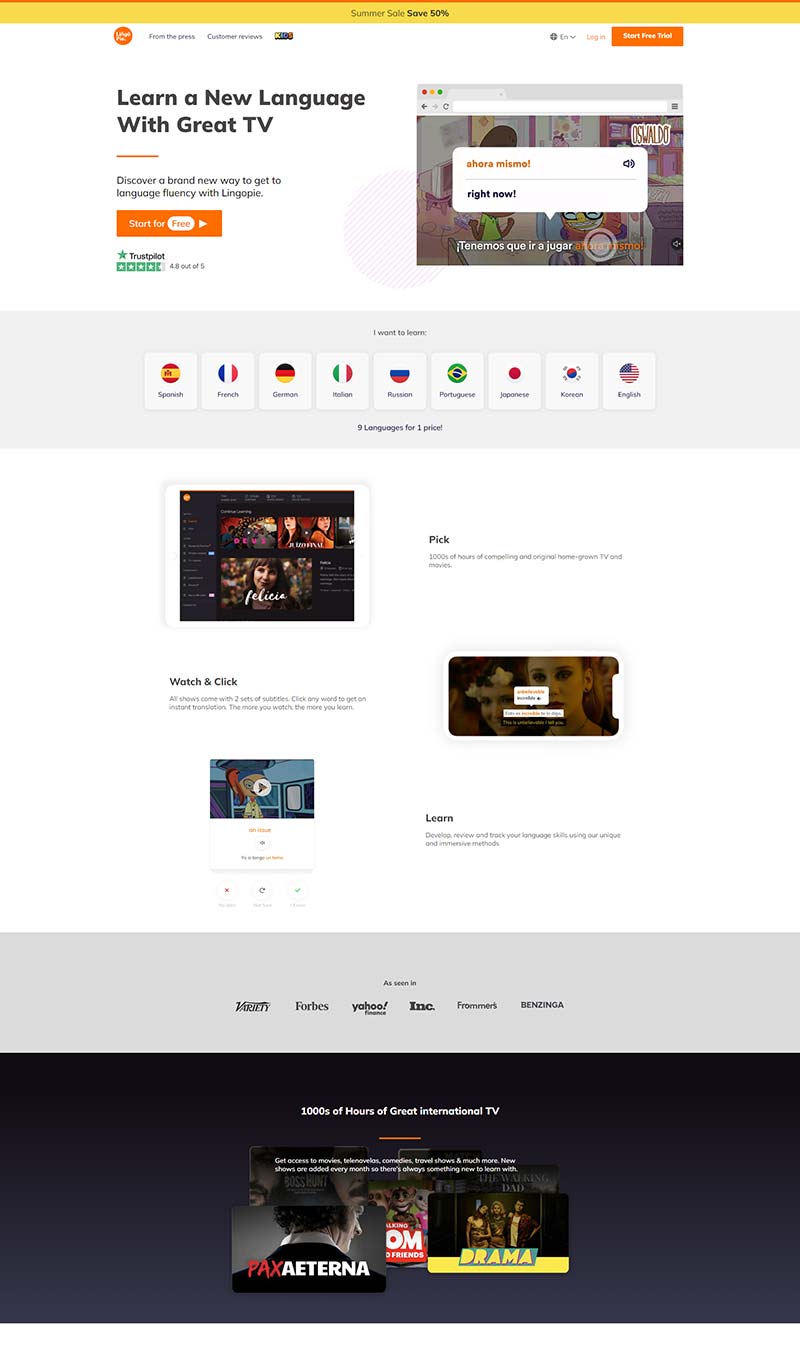Click the mute icon on demo video

[676, 244]
